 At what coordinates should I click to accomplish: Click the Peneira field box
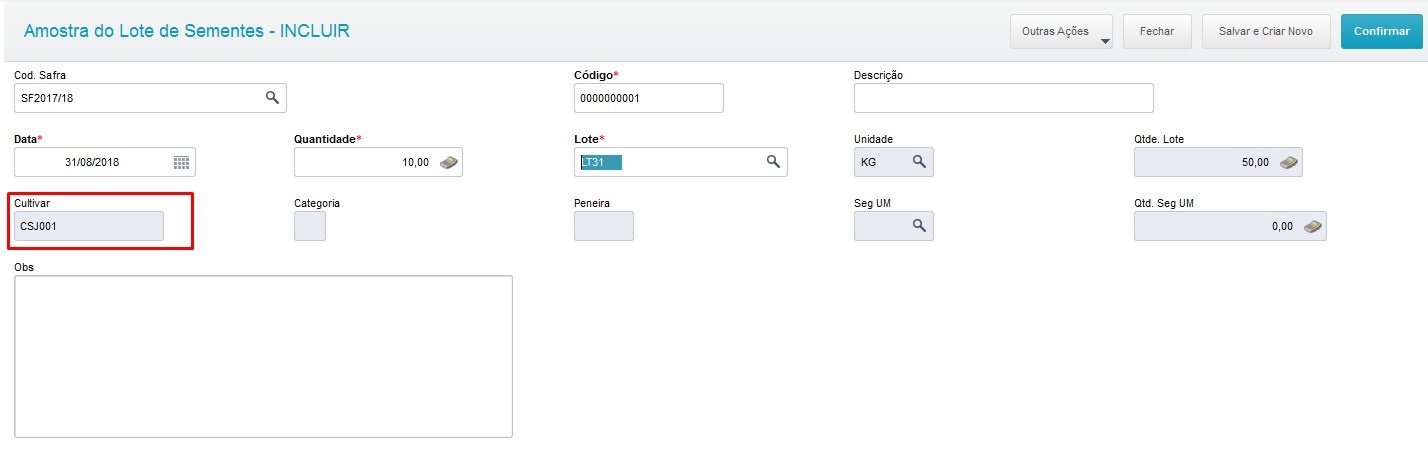(603, 226)
